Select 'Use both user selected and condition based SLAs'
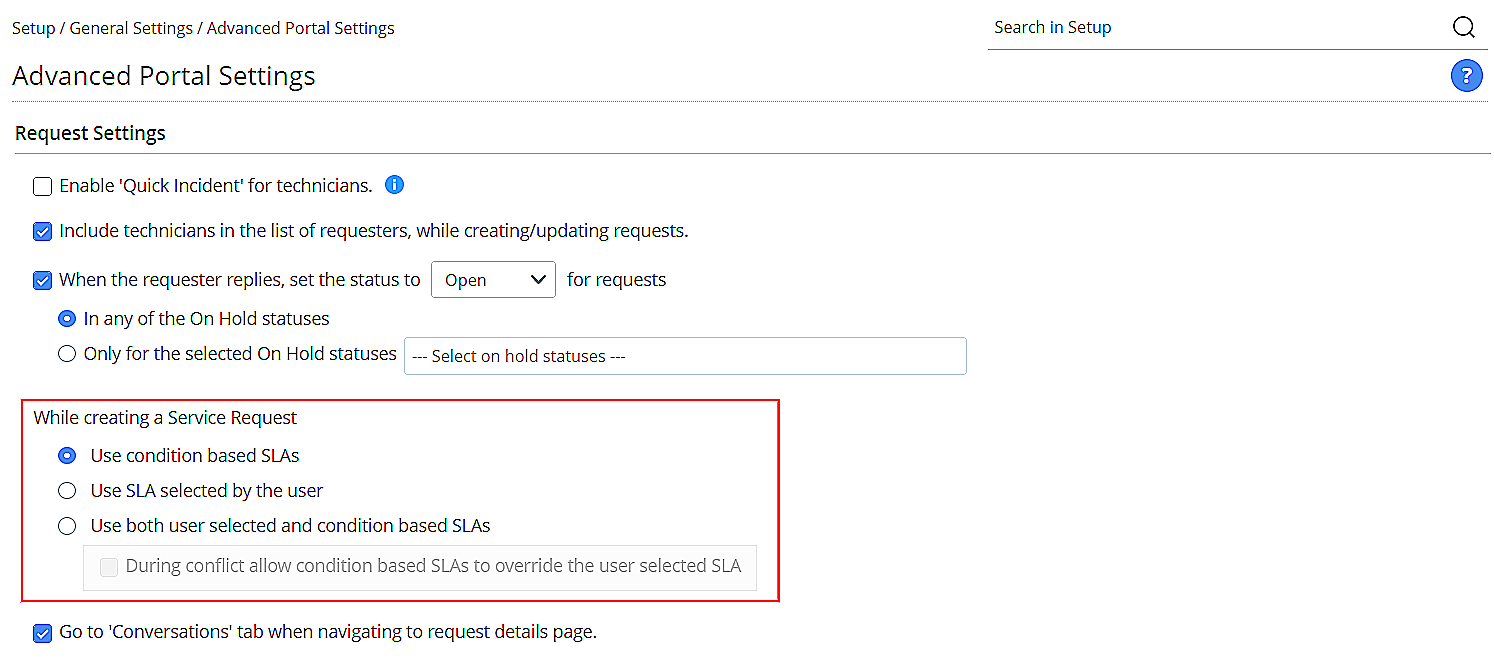Screen dimensions: 1494x669 tap(67, 526)
